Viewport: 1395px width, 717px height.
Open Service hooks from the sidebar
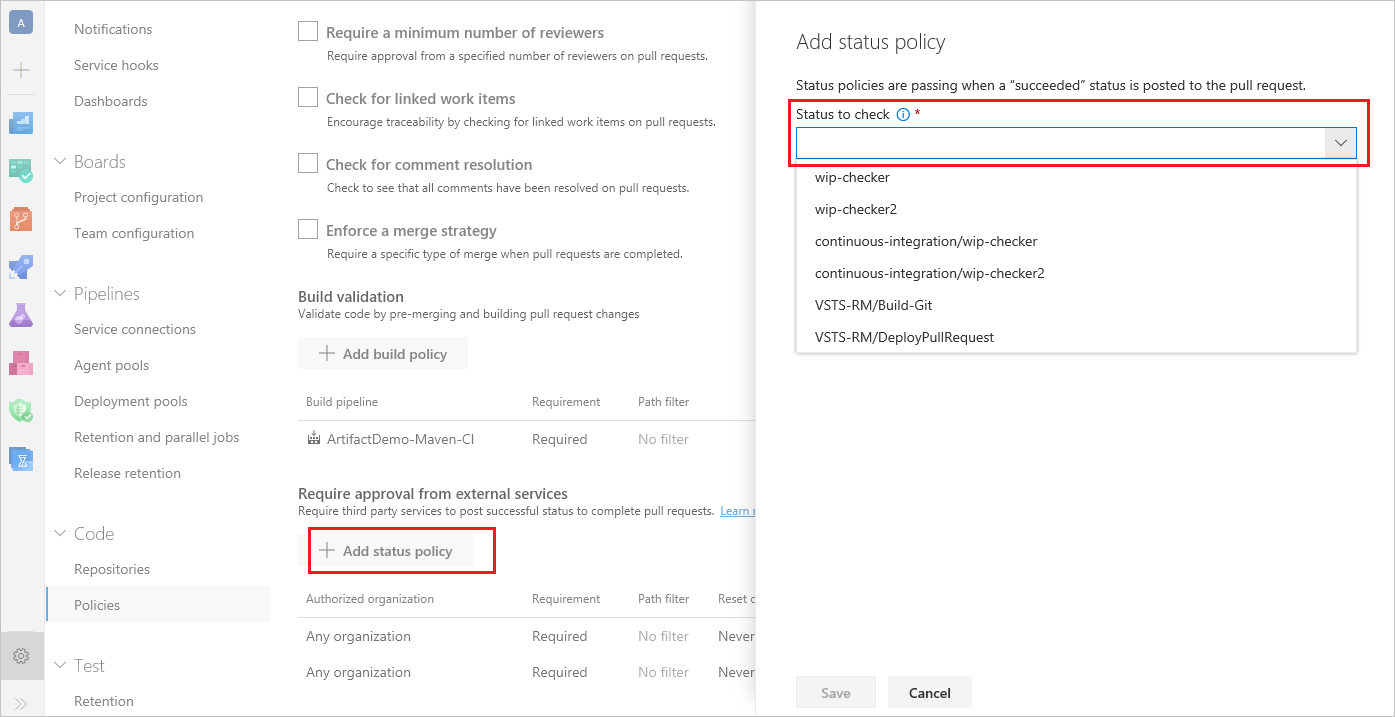point(116,65)
